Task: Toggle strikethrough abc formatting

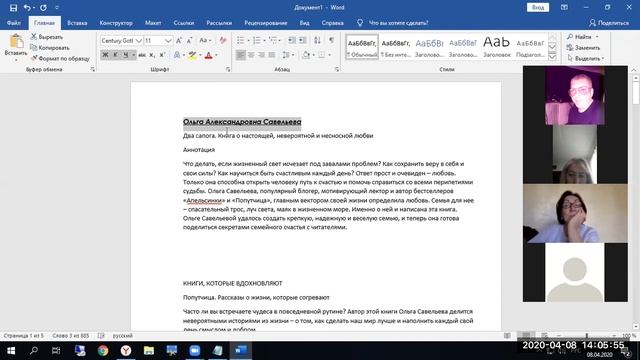Action: 142,55
